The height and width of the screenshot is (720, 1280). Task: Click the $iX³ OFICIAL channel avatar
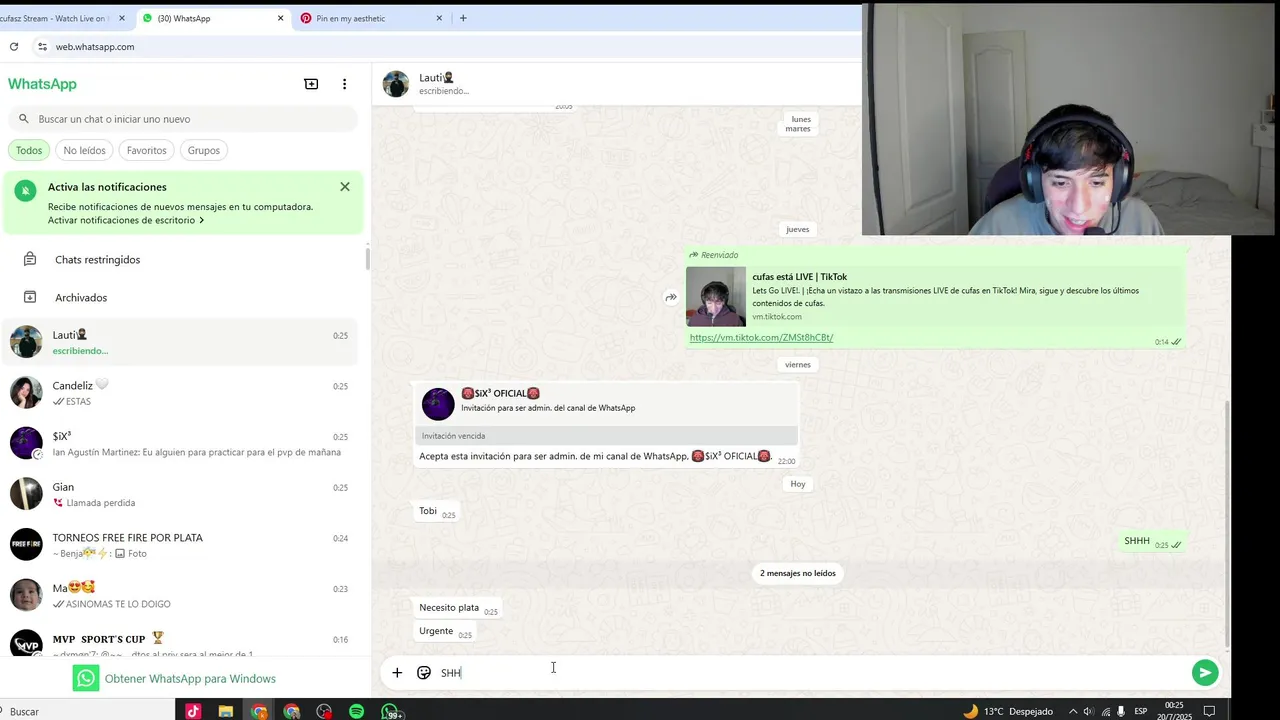click(438, 404)
